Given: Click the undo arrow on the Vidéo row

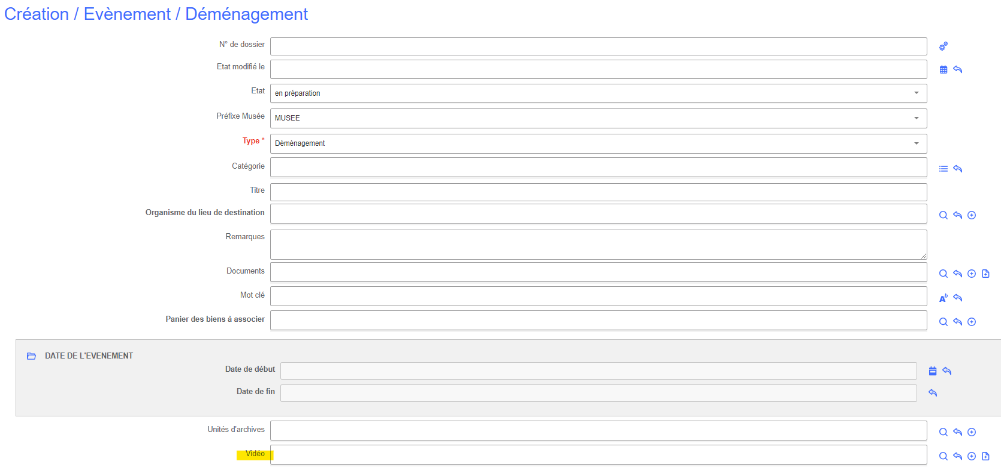Looking at the screenshot, I should 957,456.
